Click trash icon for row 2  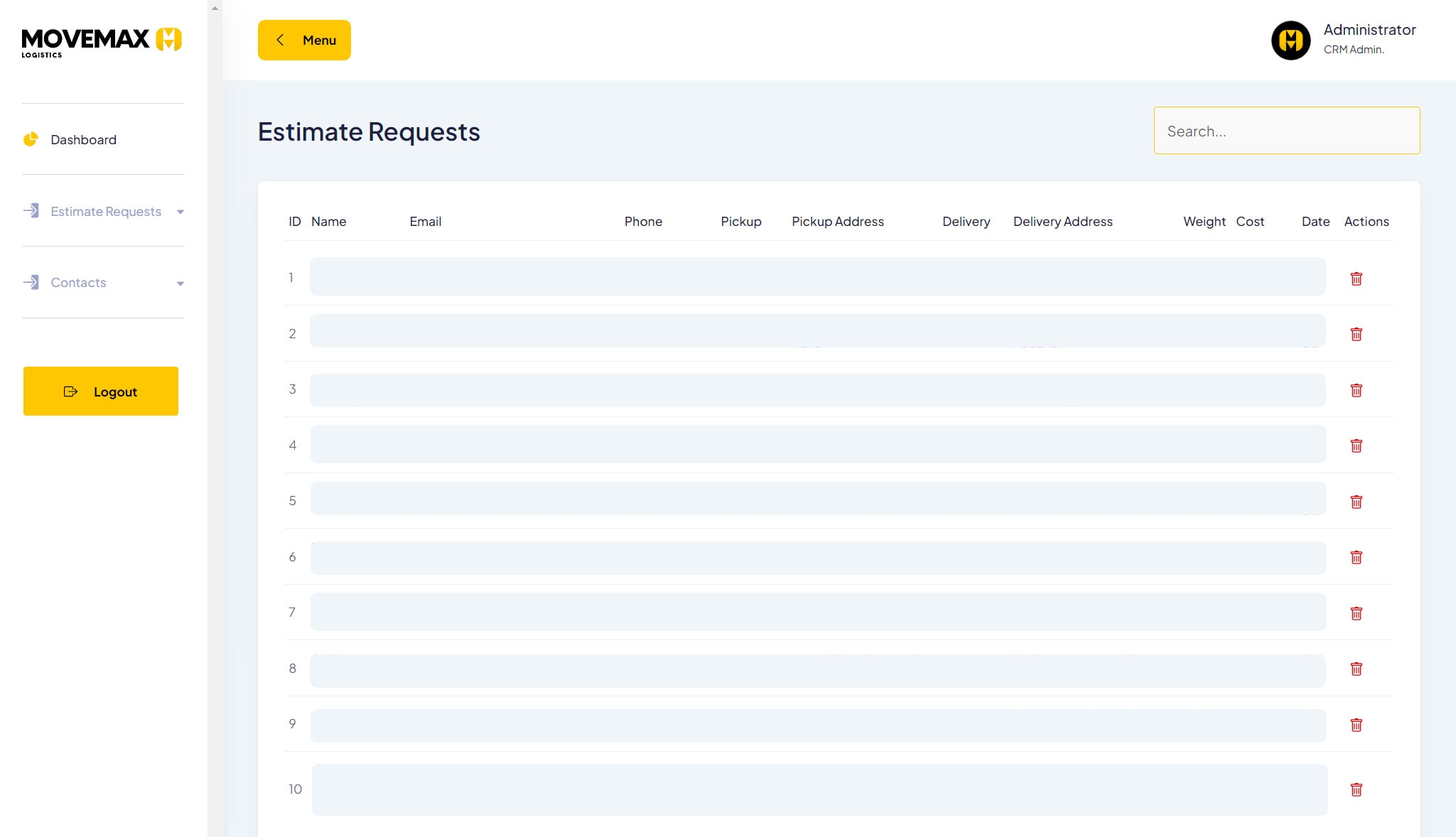tap(1356, 334)
